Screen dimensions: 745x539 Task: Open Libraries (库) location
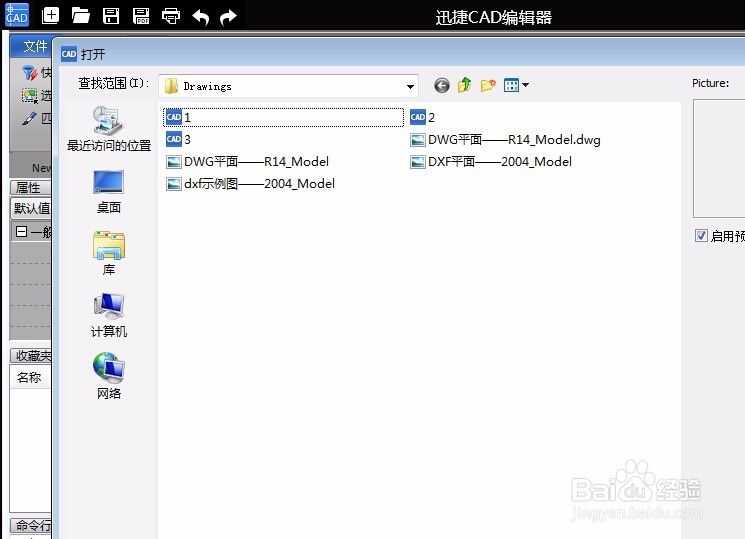click(108, 253)
